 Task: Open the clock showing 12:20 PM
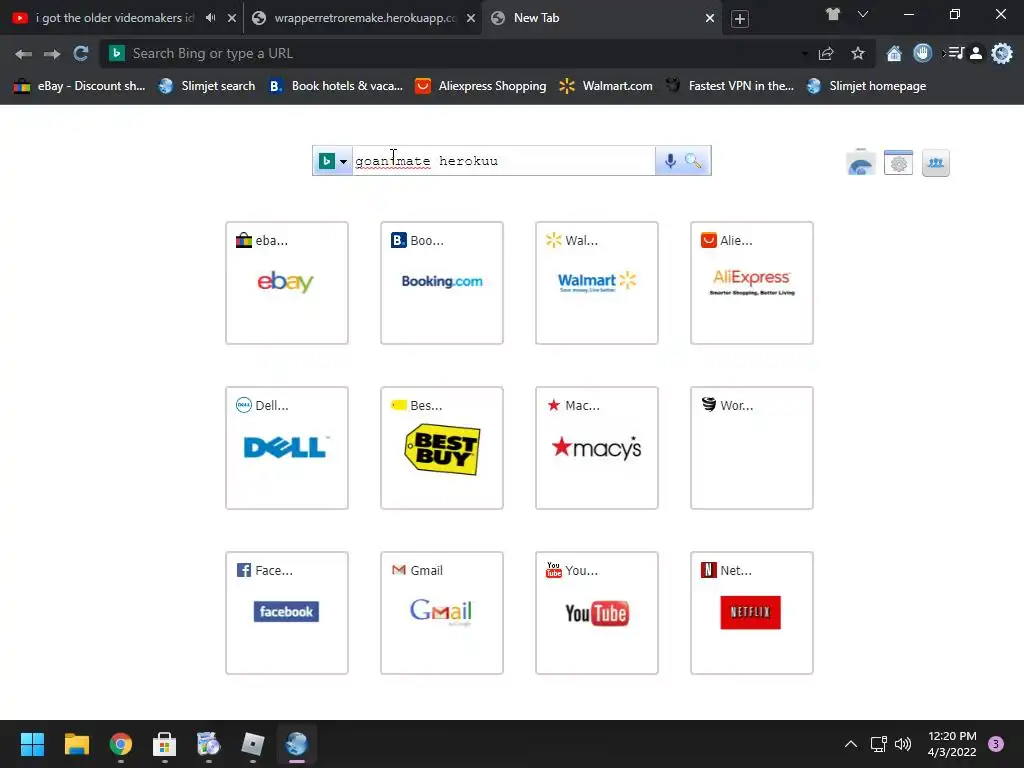coord(952,744)
